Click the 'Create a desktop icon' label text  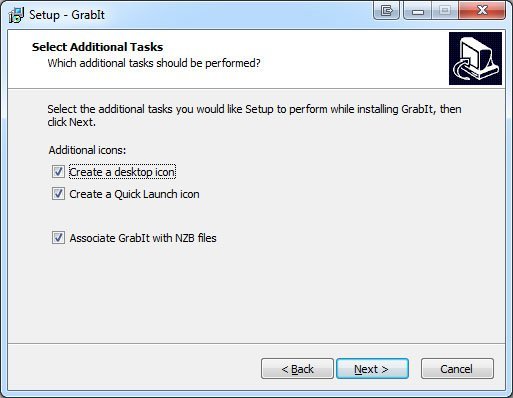(x=122, y=172)
